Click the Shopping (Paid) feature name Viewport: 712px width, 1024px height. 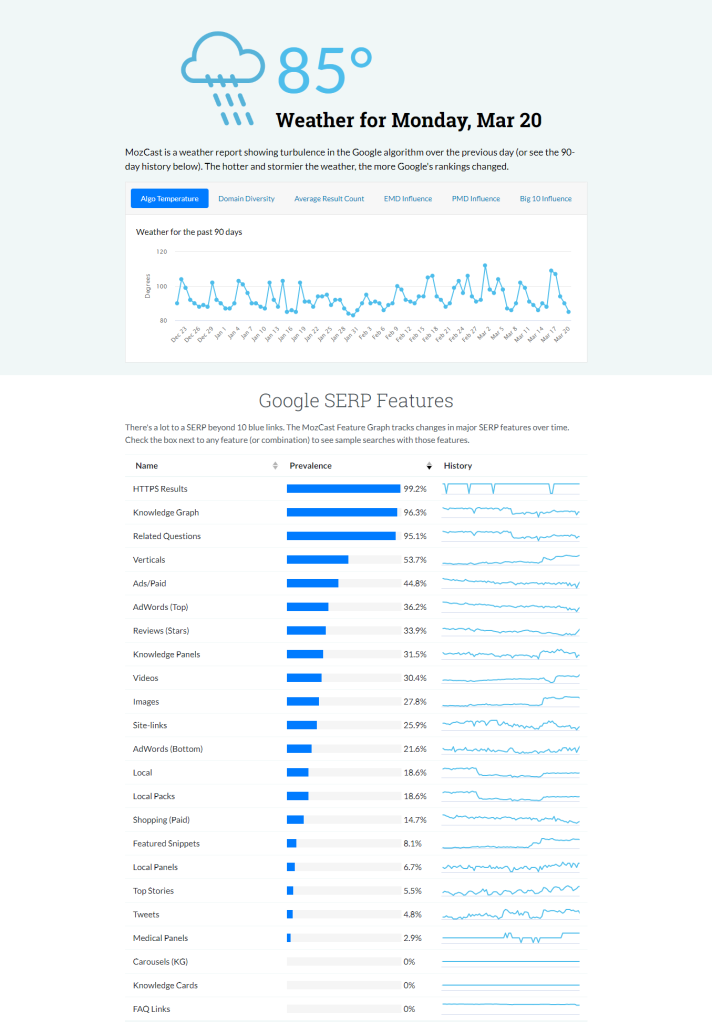click(160, 820)
